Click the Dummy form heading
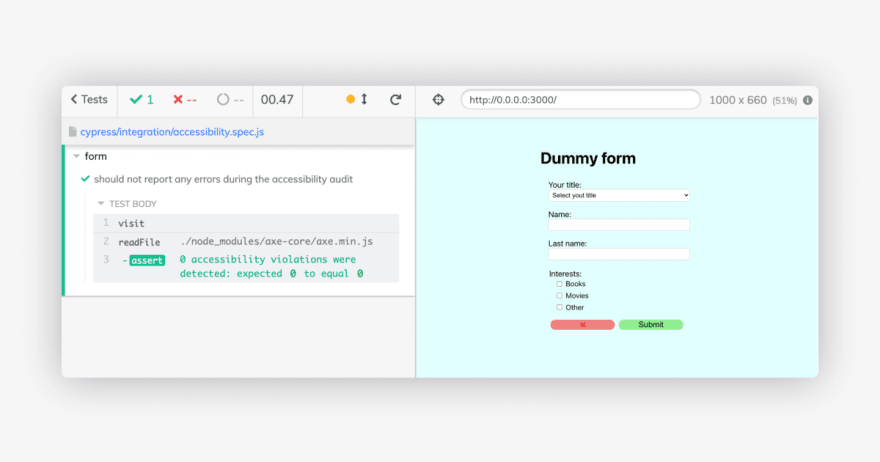The height and width of the screenshot is (462, 880). click(x=588, y=158)
